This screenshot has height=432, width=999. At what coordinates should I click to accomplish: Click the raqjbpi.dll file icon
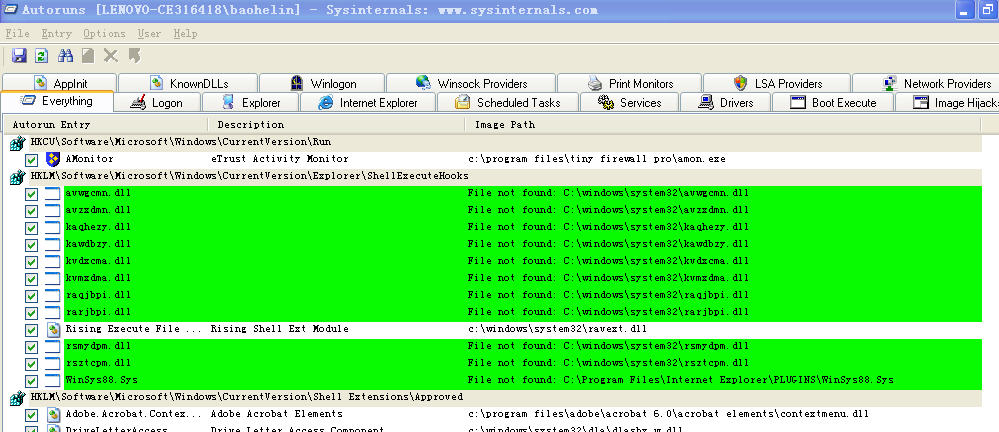pos(53,296)
